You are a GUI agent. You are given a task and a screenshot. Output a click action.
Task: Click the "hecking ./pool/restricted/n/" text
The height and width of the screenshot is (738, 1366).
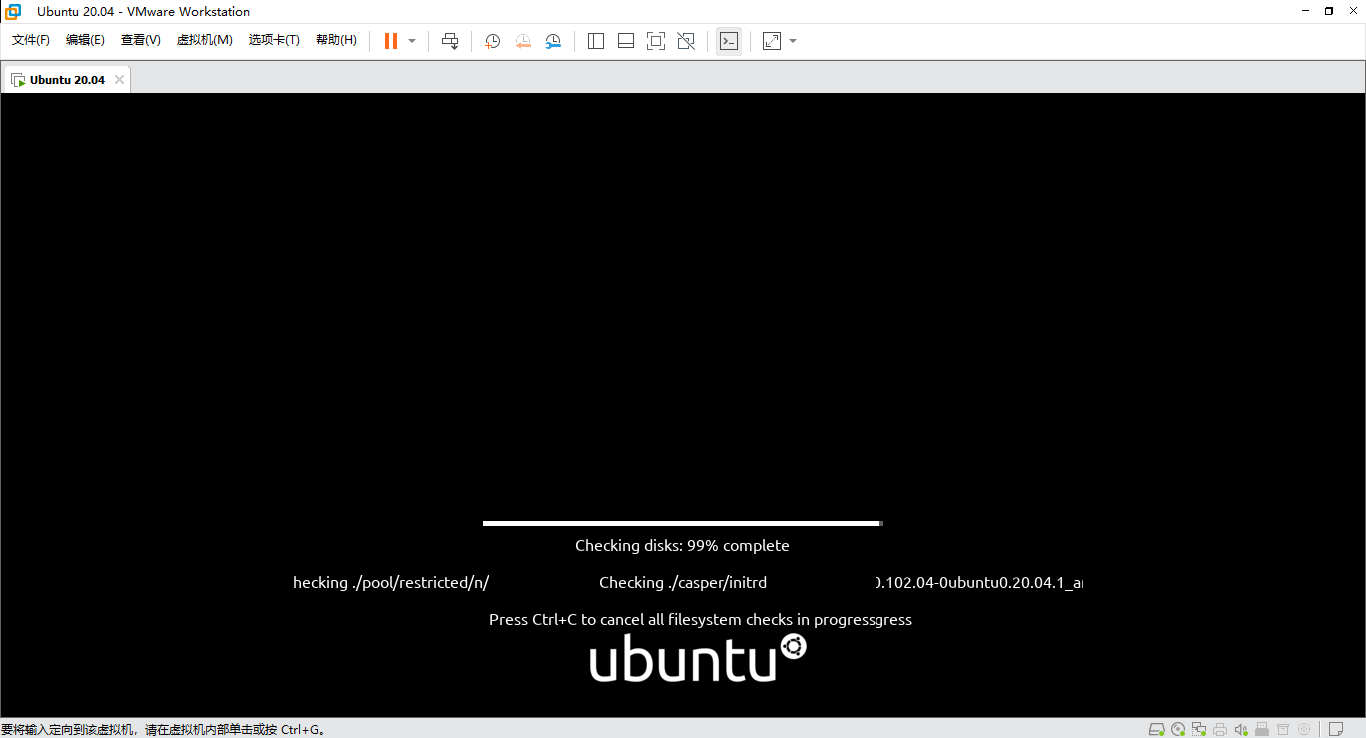coord(391,582)
